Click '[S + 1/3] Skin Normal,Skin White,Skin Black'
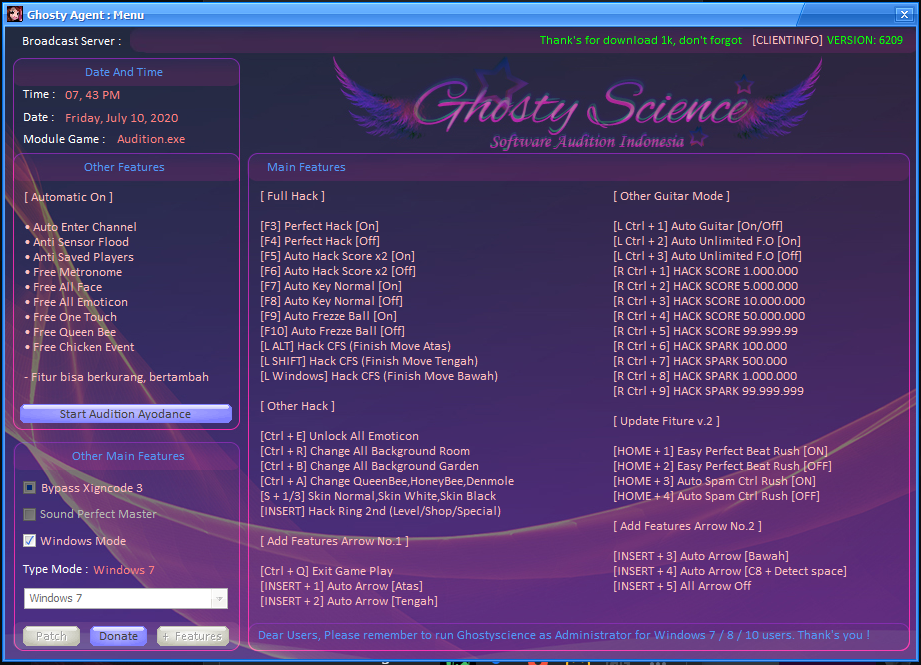The width and height of the screenshot is (921, 665). tap(378, 496)
